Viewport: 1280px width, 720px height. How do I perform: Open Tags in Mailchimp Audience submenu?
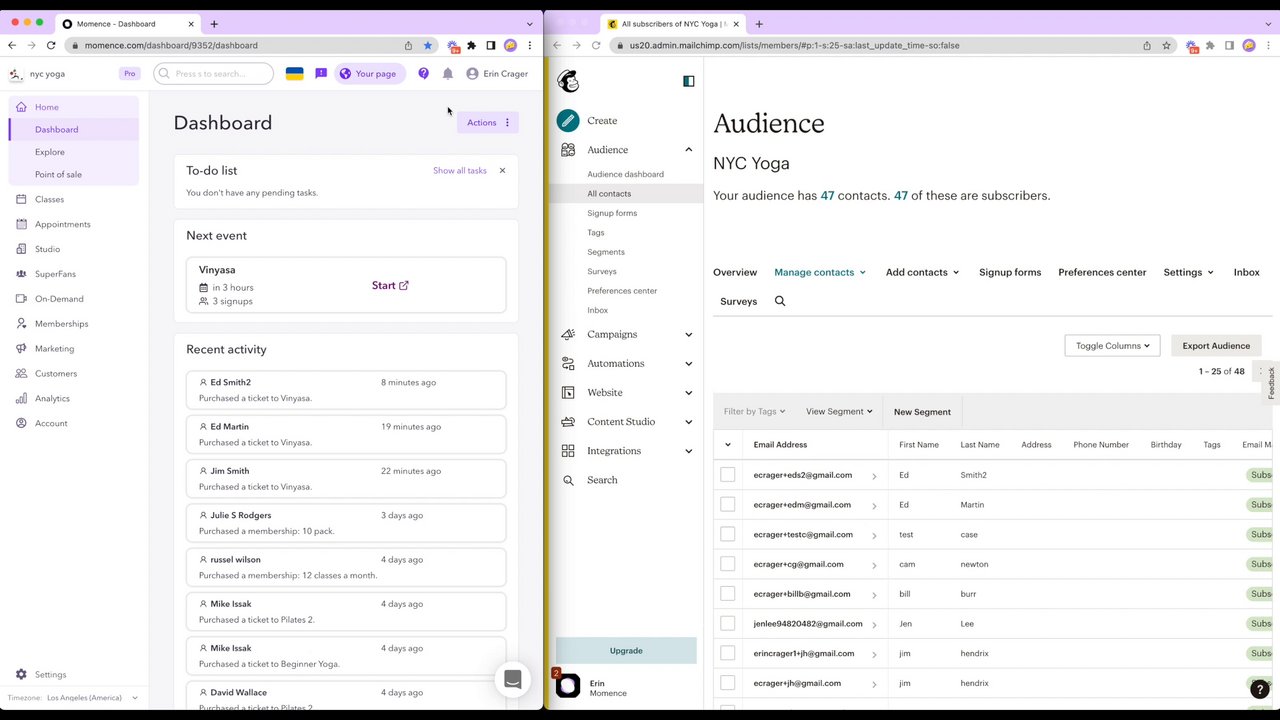click(596, 233)
